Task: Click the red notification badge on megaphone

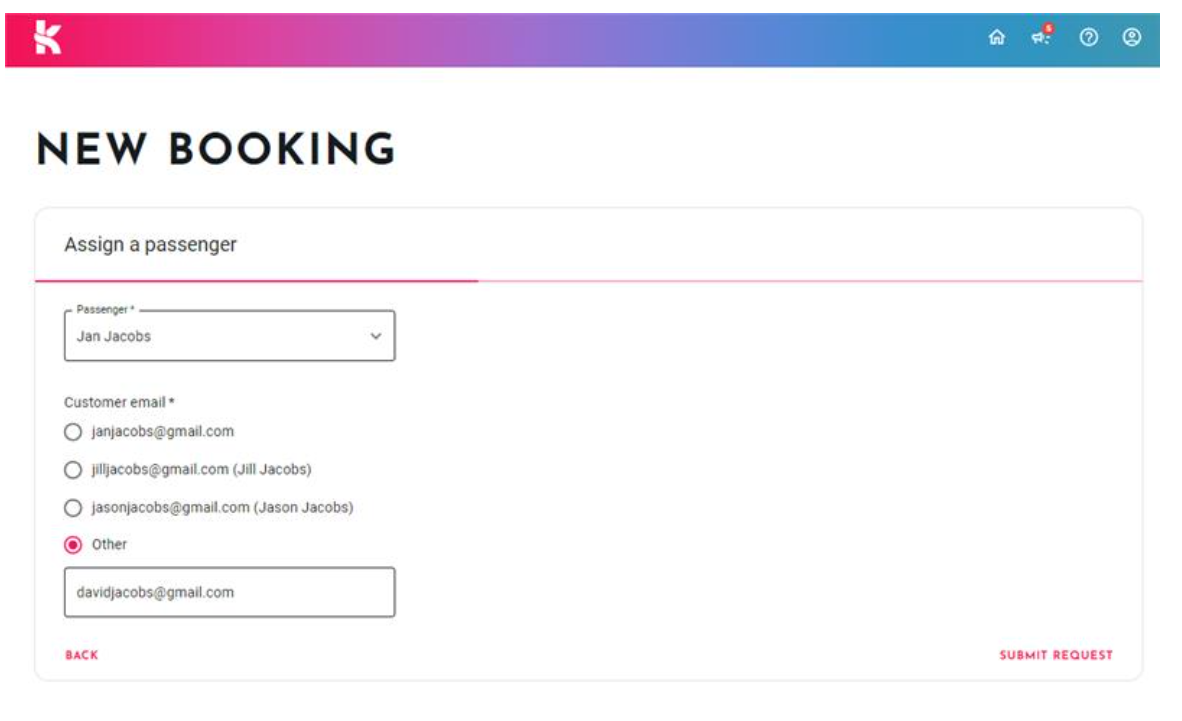Action: coord(1049,29)
